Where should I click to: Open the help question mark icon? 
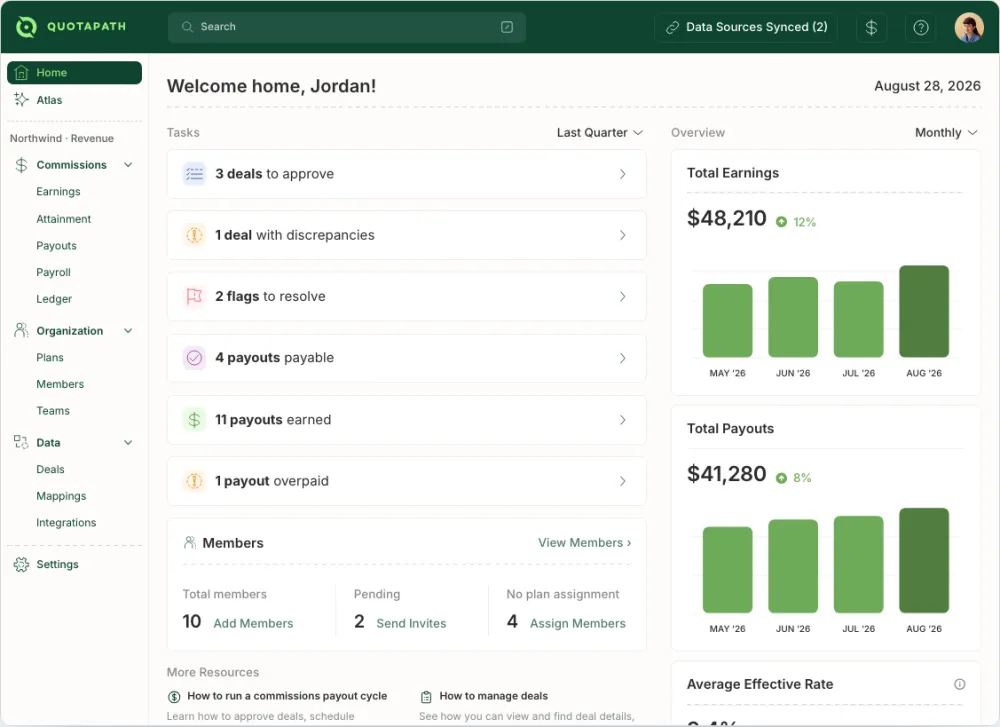click(920, 27)
